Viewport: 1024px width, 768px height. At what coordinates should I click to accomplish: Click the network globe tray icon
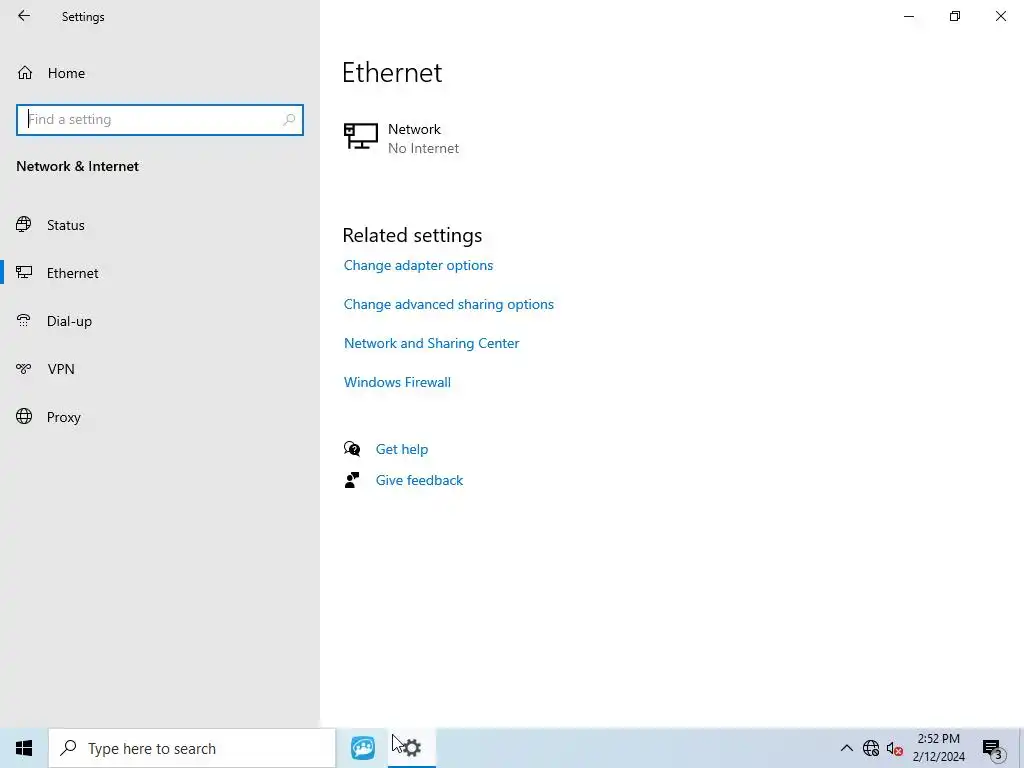point(871,748)
